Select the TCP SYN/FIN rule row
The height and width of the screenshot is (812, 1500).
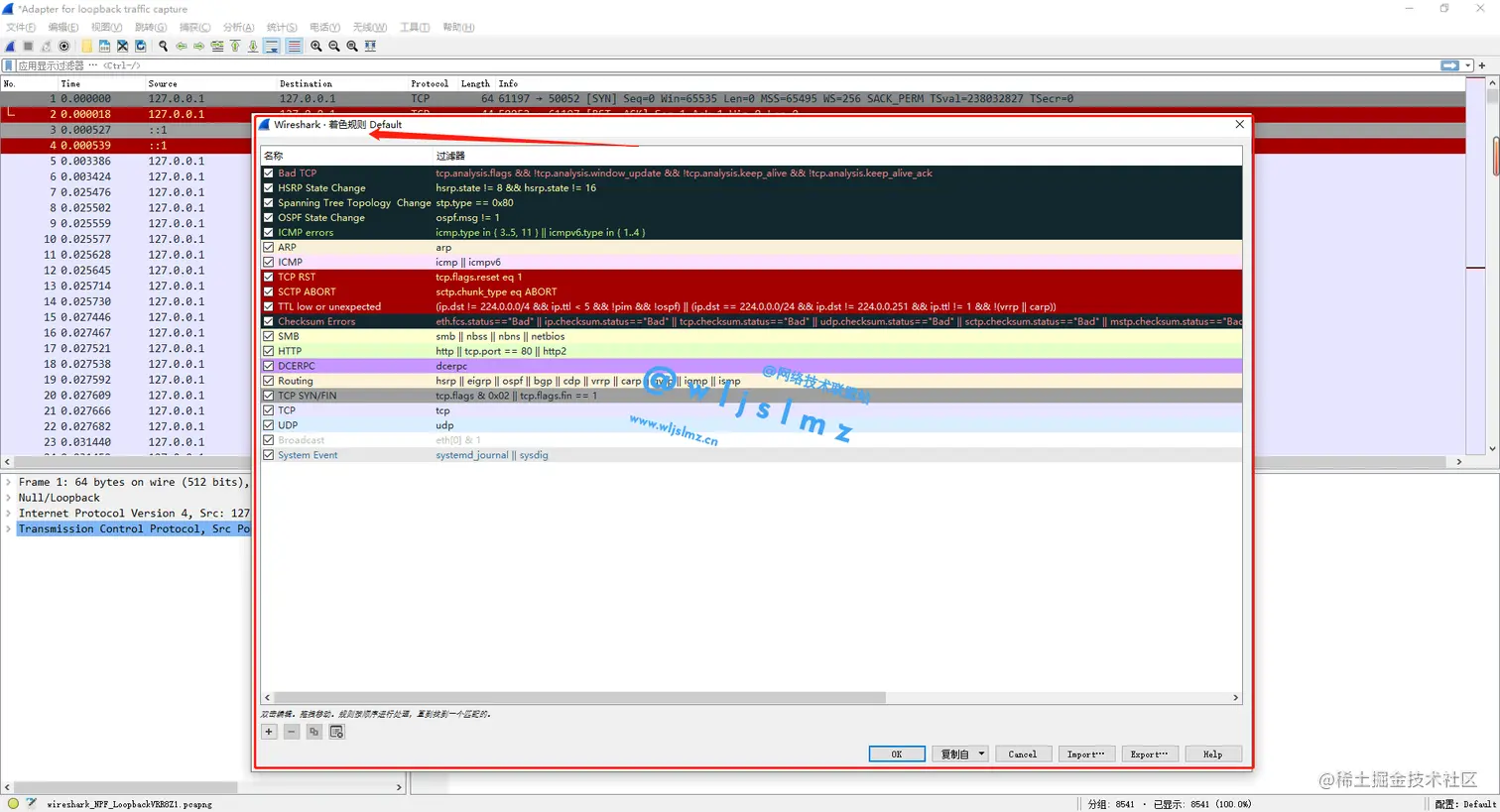[x=752, y=396]
